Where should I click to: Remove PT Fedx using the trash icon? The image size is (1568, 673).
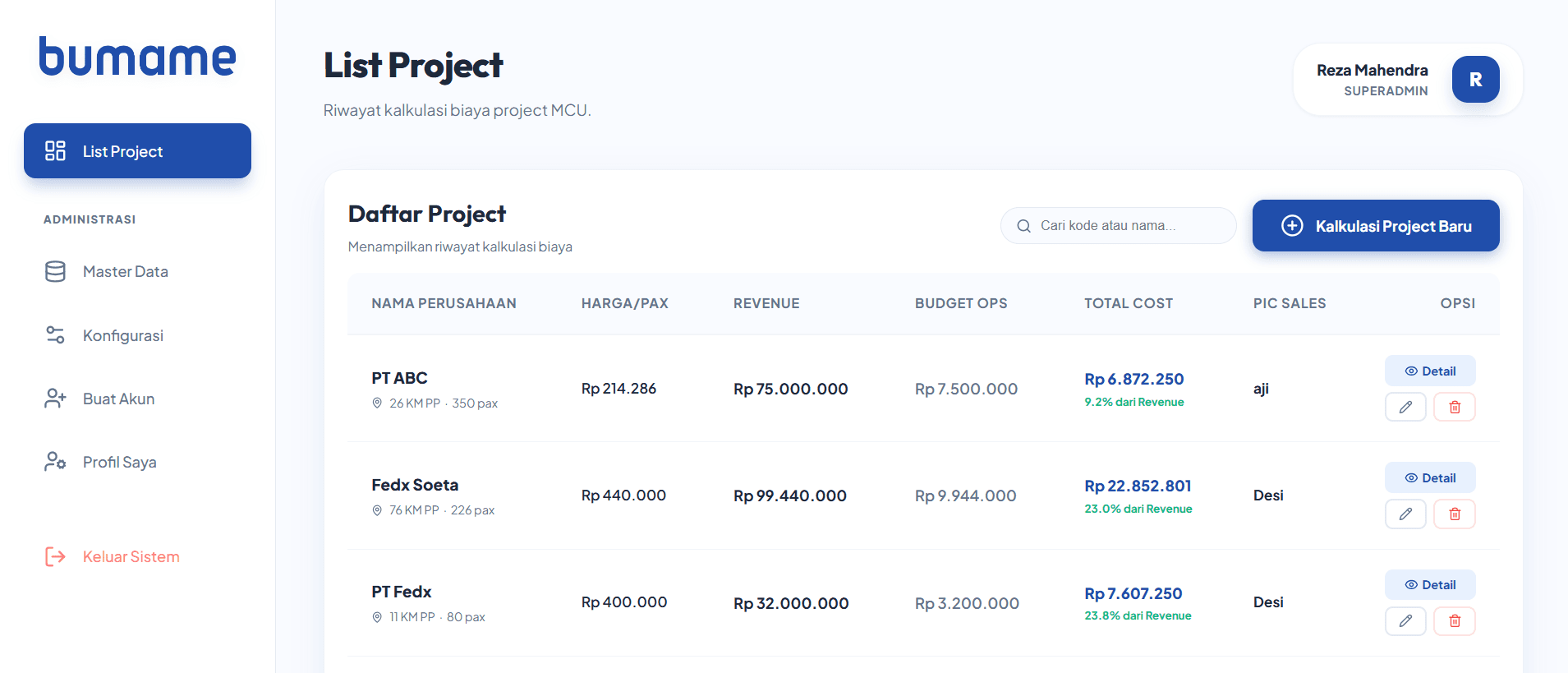click(x=1455, y=620)
